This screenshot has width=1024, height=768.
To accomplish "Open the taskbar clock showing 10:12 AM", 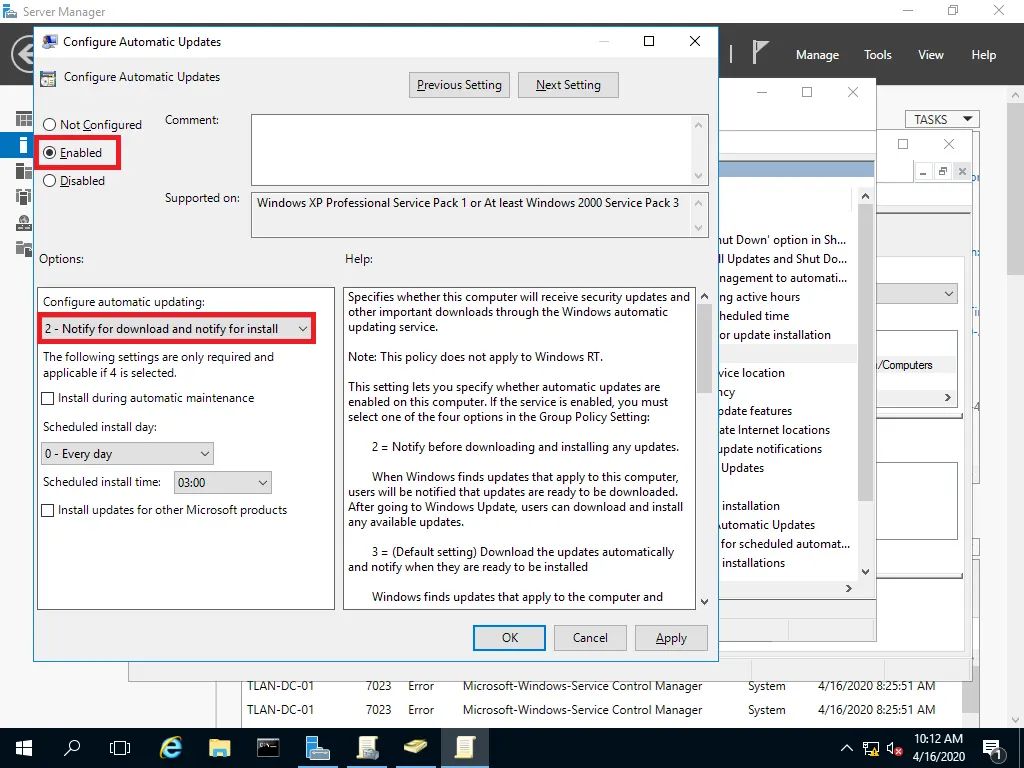I will [x=938, y=748].
